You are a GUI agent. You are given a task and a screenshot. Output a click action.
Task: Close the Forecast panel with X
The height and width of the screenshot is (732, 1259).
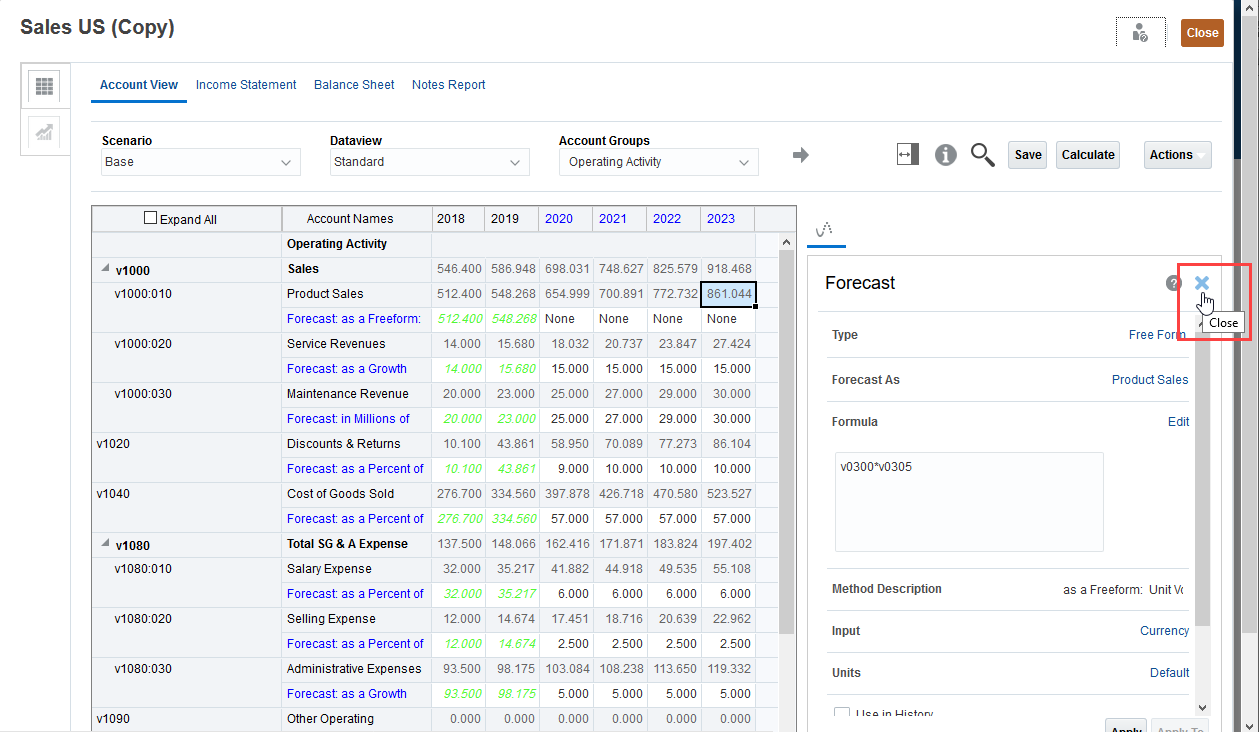click(1202, 283)
